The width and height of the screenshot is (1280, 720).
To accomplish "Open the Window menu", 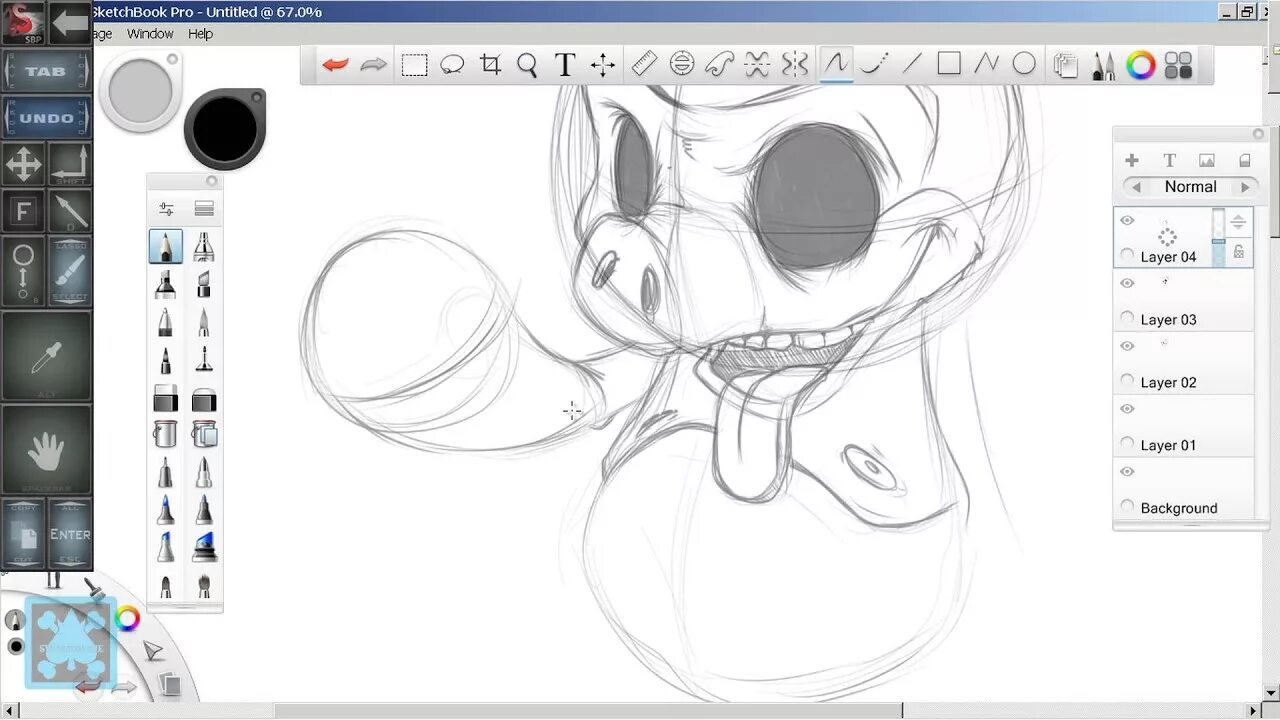I will click(150, 34).
